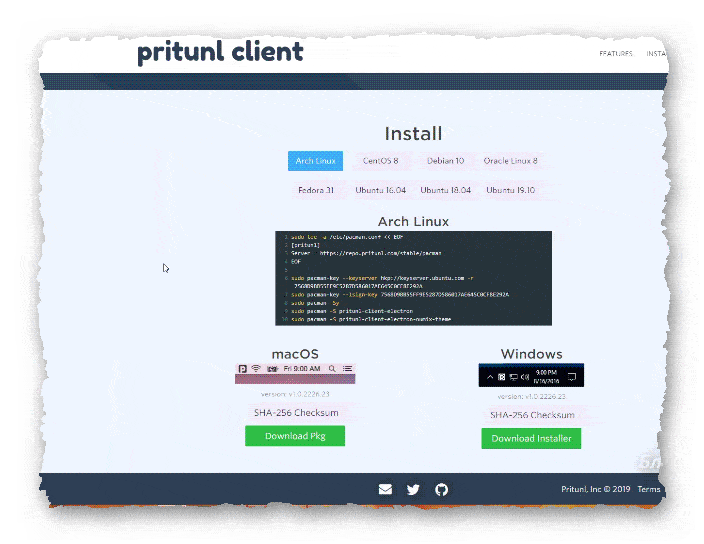Open the Twitter icon in footer
The width and height of the screenshot is (704, 544).
pos(413,489)
